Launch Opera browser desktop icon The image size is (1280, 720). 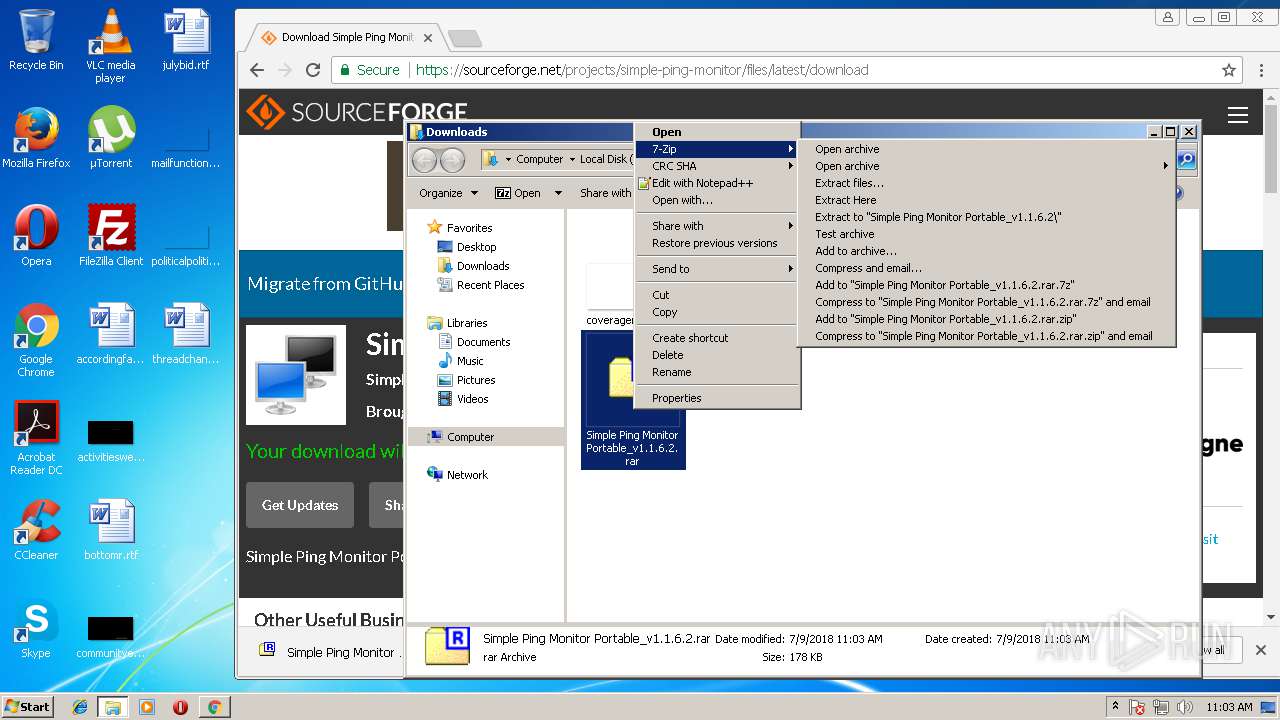pyautogui.click(x=36, y=236)
